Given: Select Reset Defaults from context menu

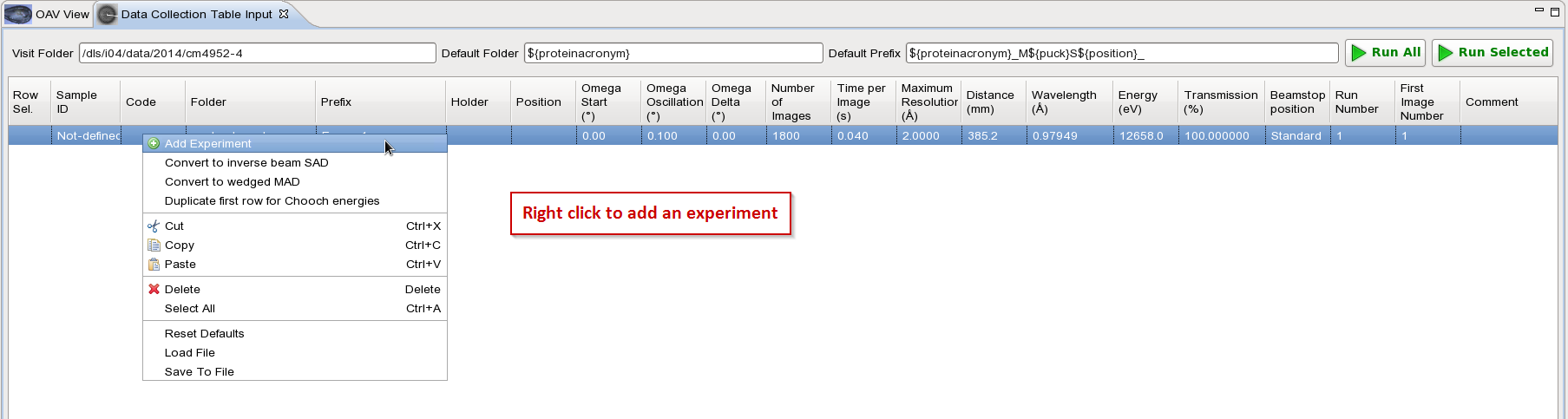Looking at the screenshot, I should (x=205, y=334).
